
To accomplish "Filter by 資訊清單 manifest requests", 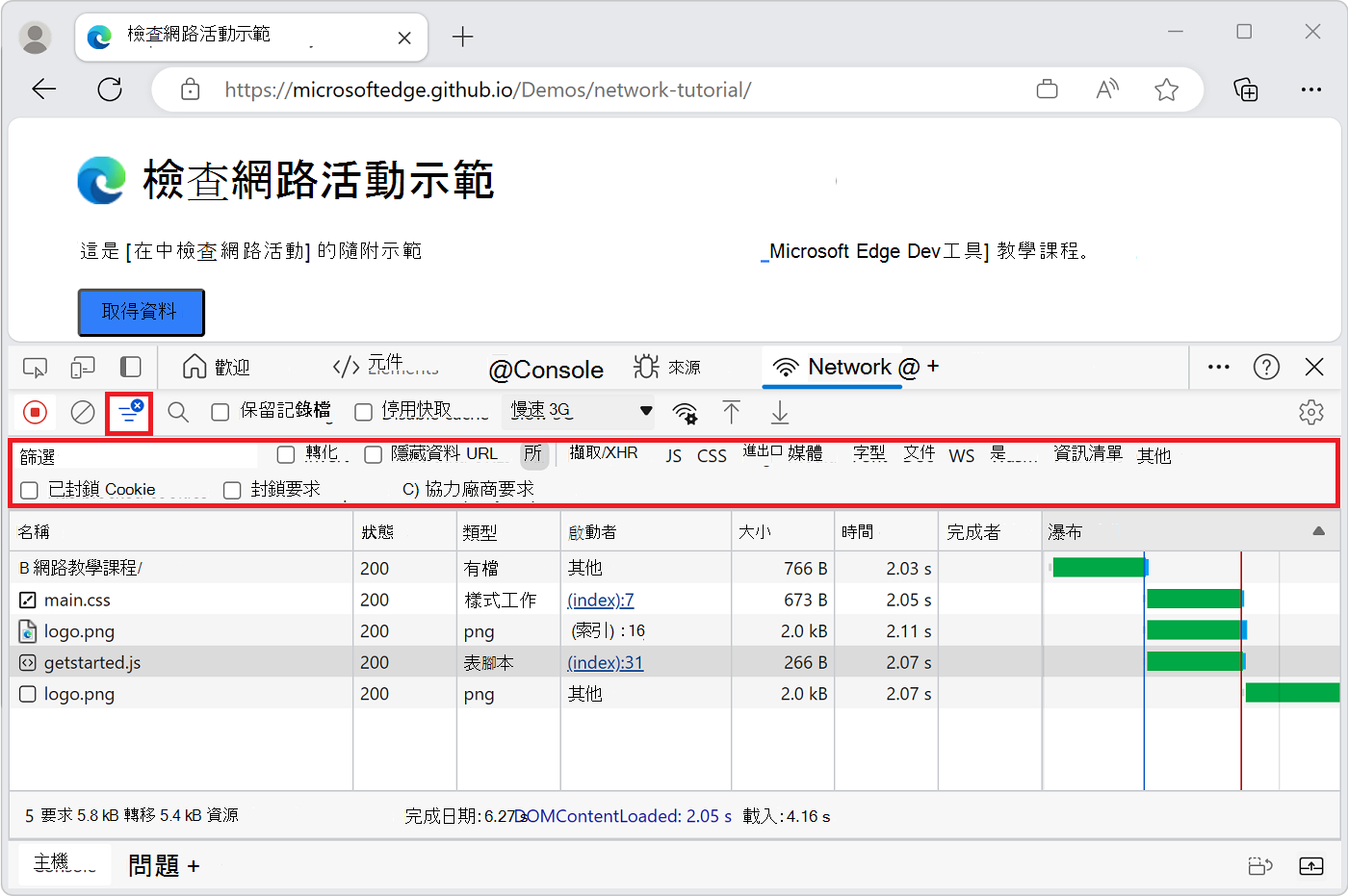I will click(x=1088, y=453).
